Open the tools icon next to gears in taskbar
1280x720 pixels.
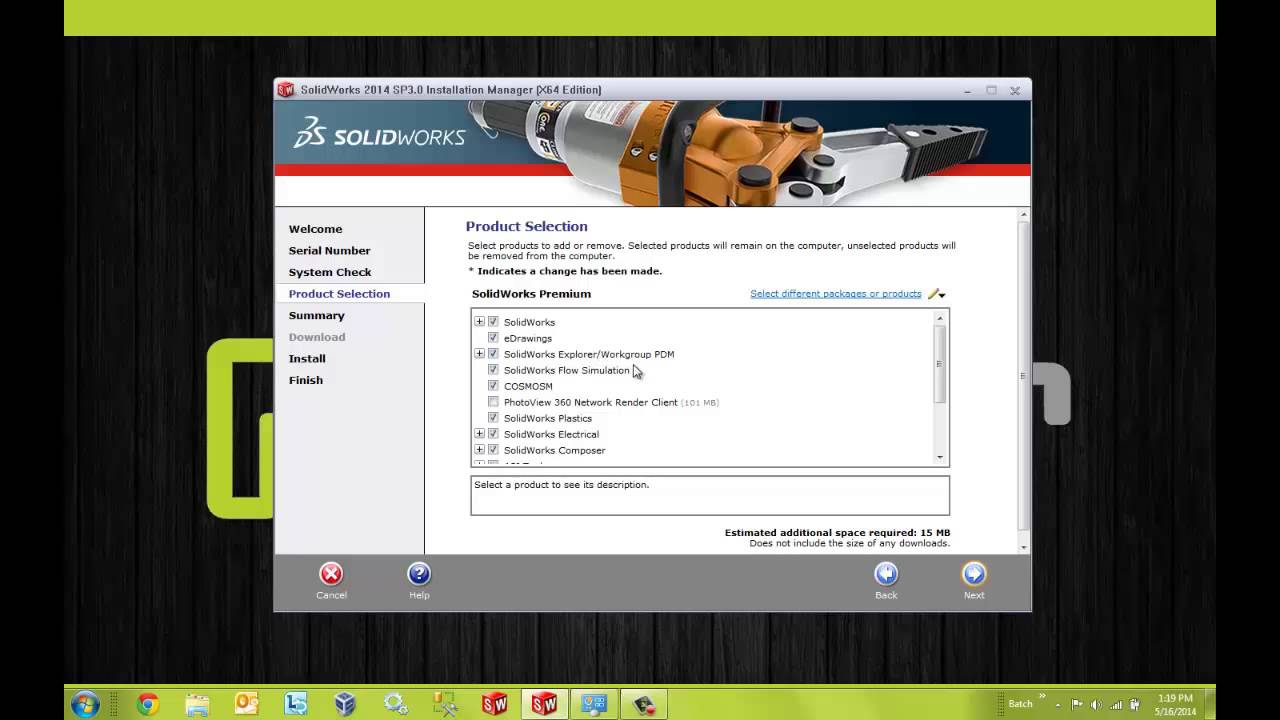[444, 704]
